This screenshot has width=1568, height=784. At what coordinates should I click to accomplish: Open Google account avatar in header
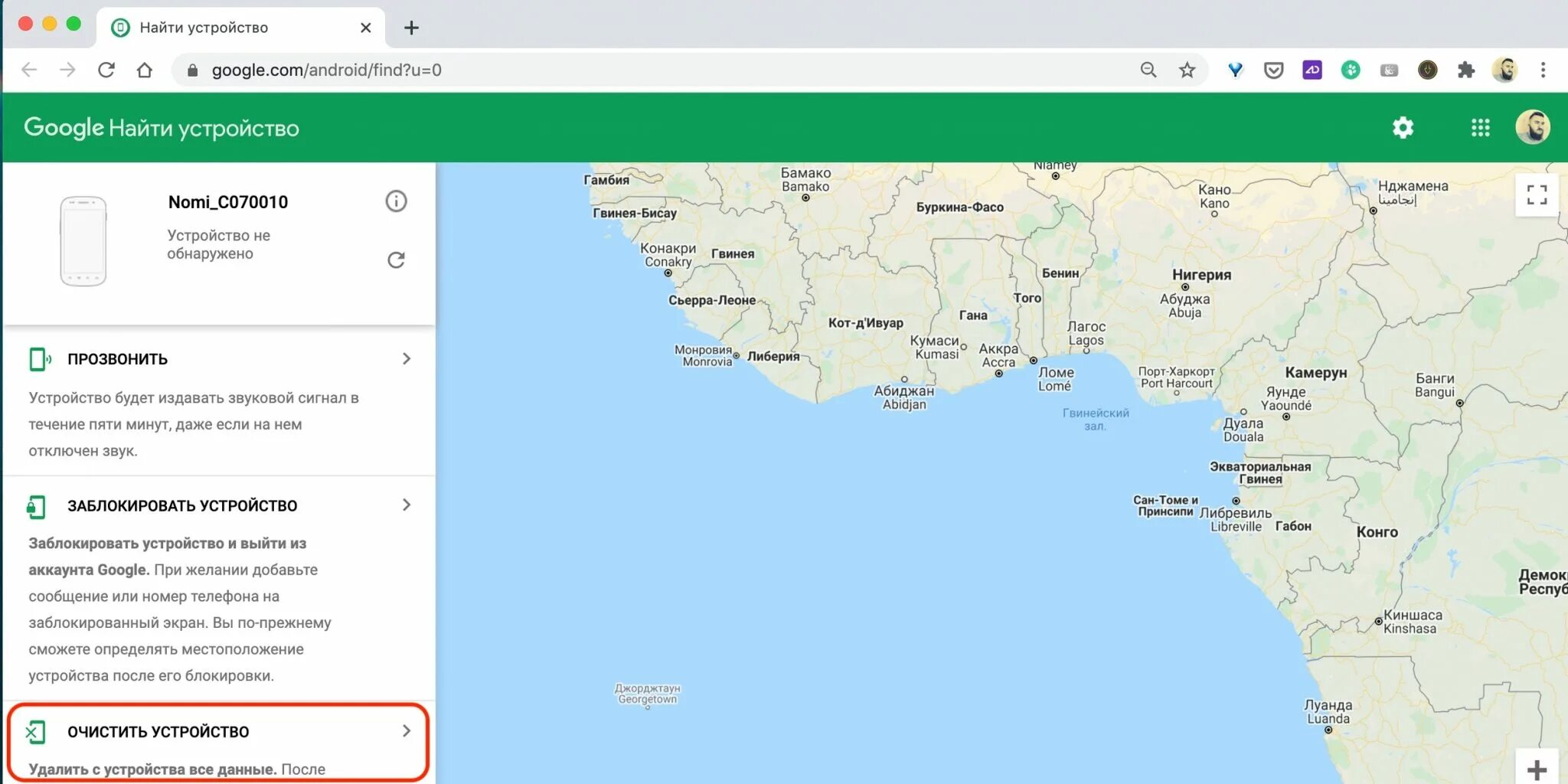pyautogui.click(x=1533, y=127)
